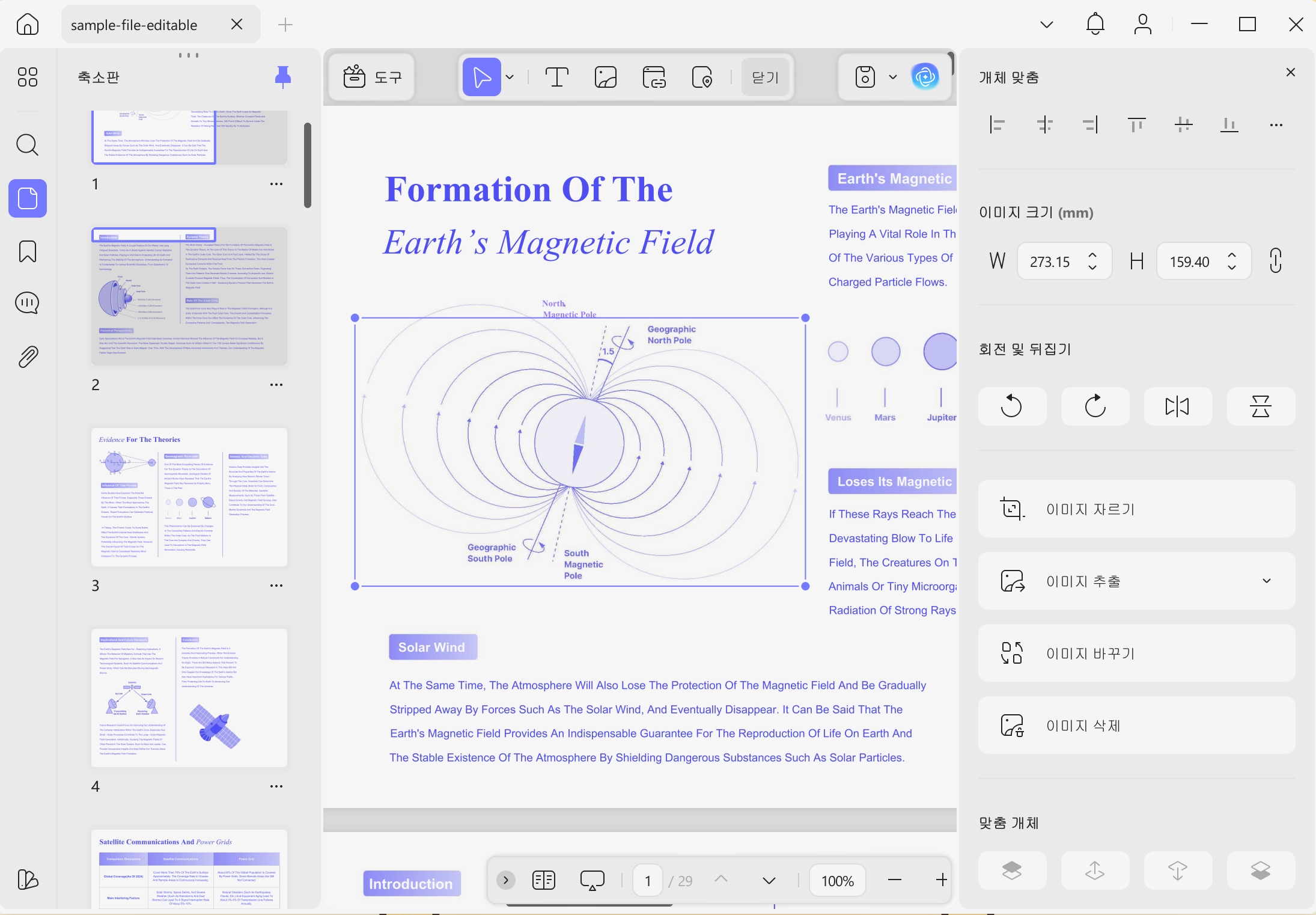Expand selection tool dropdown arrow
The image size is (1316, 915).
tap(510, 77)
